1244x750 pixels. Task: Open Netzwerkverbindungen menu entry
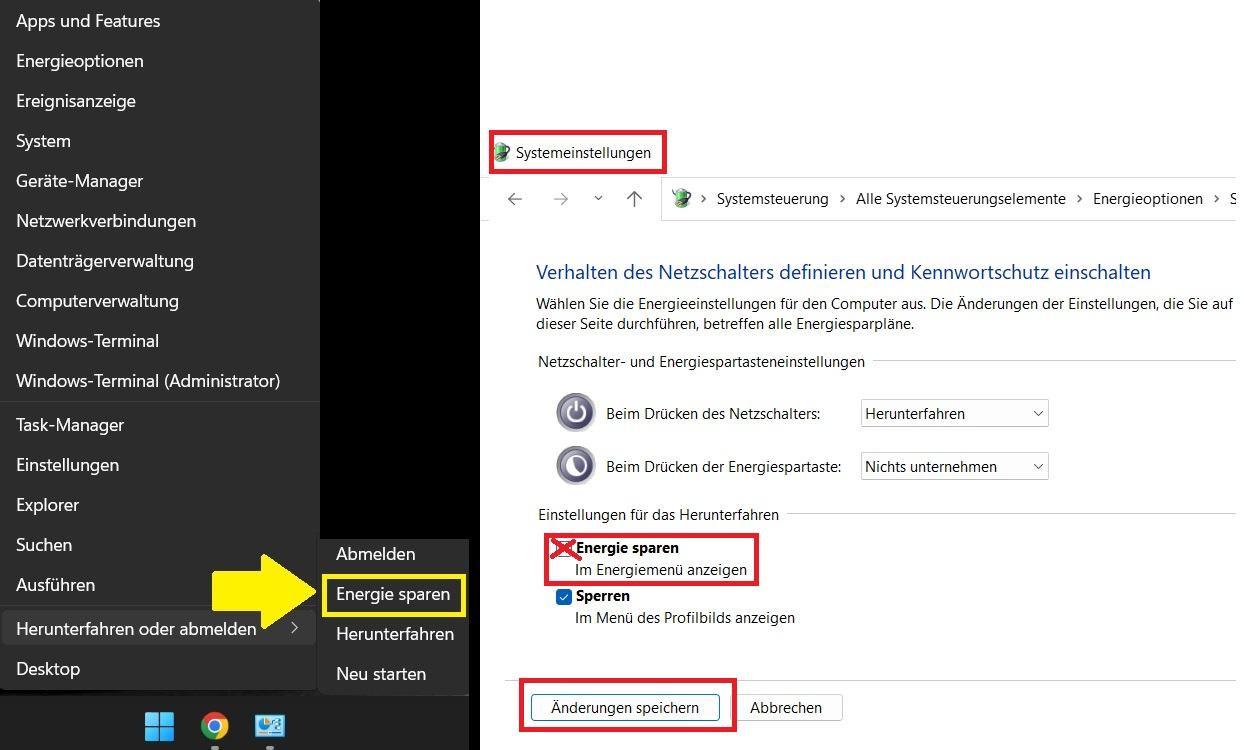[x=160, y=221]
